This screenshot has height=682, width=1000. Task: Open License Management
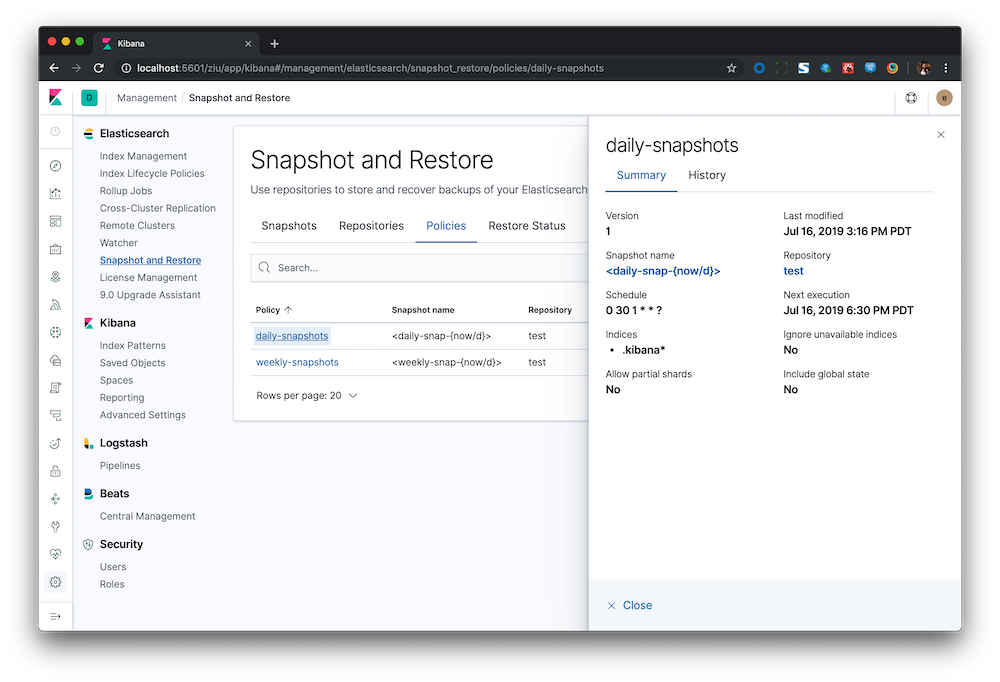[149, 278]
